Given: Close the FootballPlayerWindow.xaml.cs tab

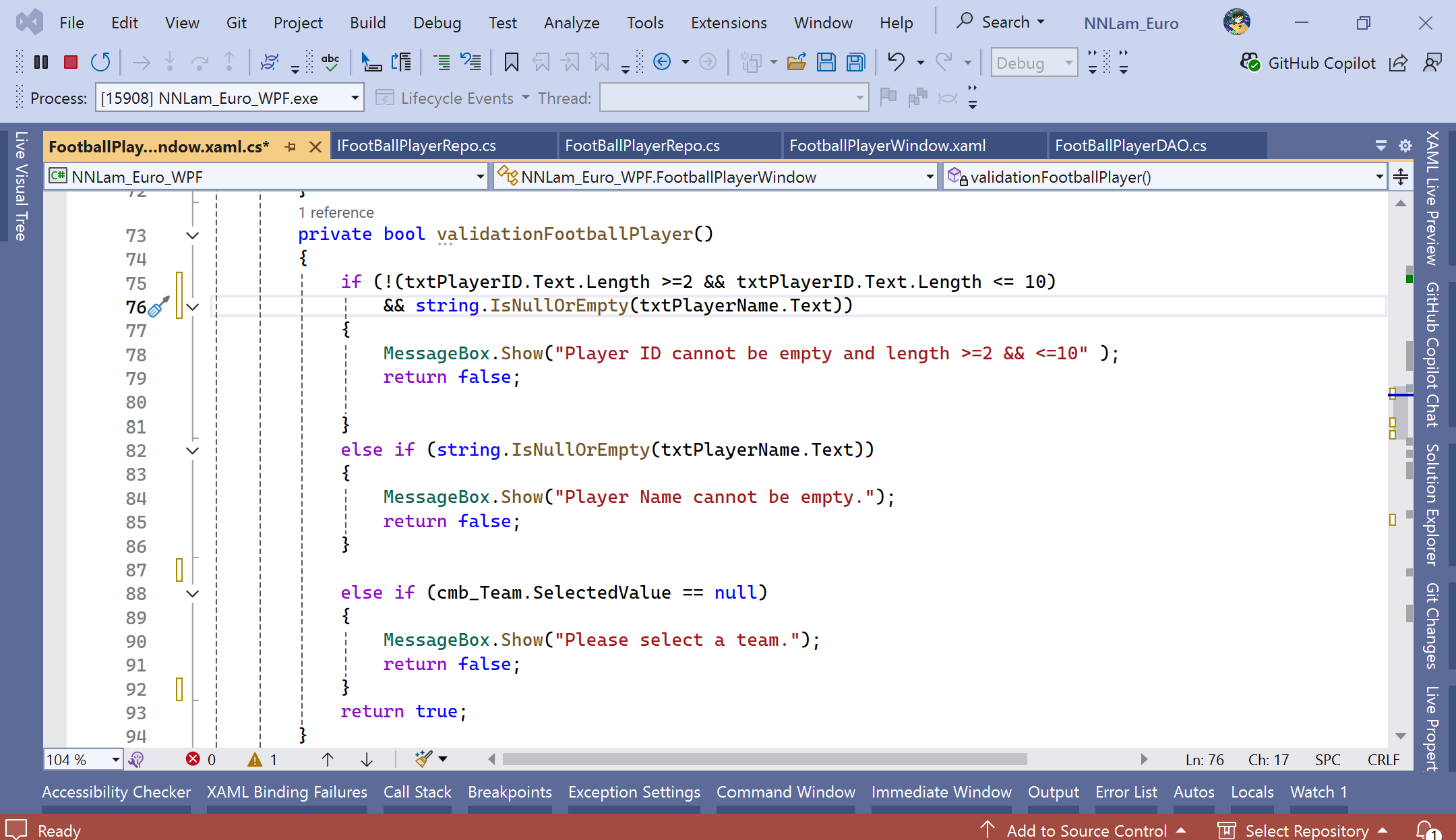Looking at the screenshot, I should coord(315,146).
